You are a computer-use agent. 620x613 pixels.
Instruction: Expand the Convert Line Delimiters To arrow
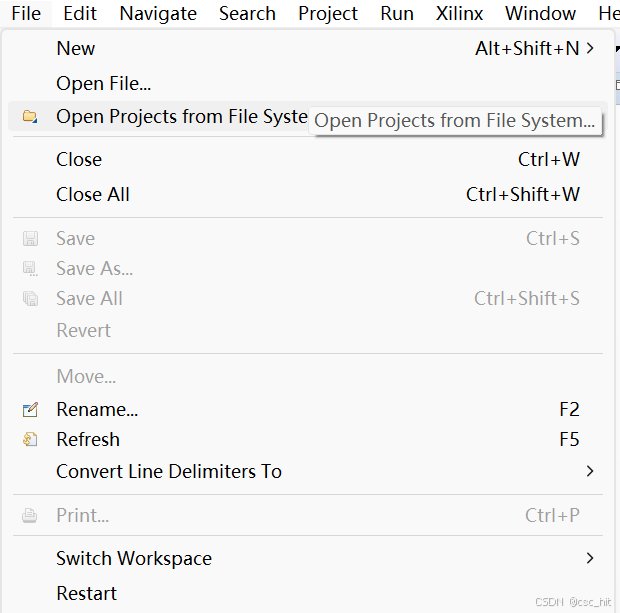pos(590,471)
